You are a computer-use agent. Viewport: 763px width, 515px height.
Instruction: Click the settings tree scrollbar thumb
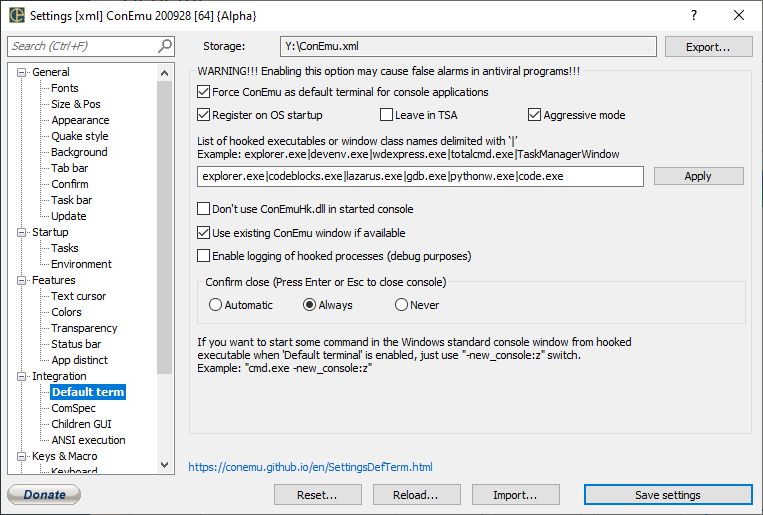[x=164, y=227]
